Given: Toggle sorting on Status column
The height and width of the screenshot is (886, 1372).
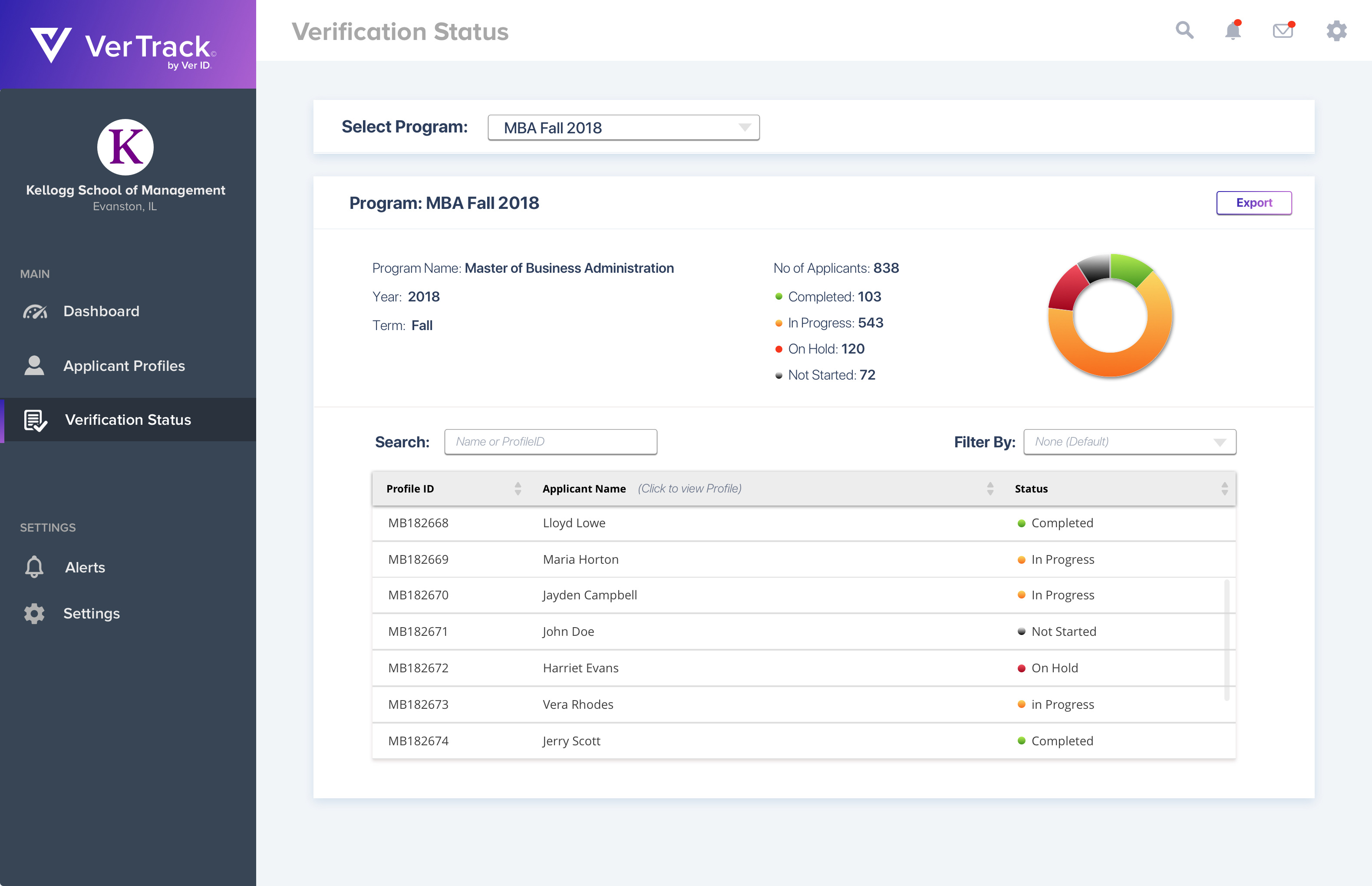Looking at the screenshot, I should coord(1224,489).
